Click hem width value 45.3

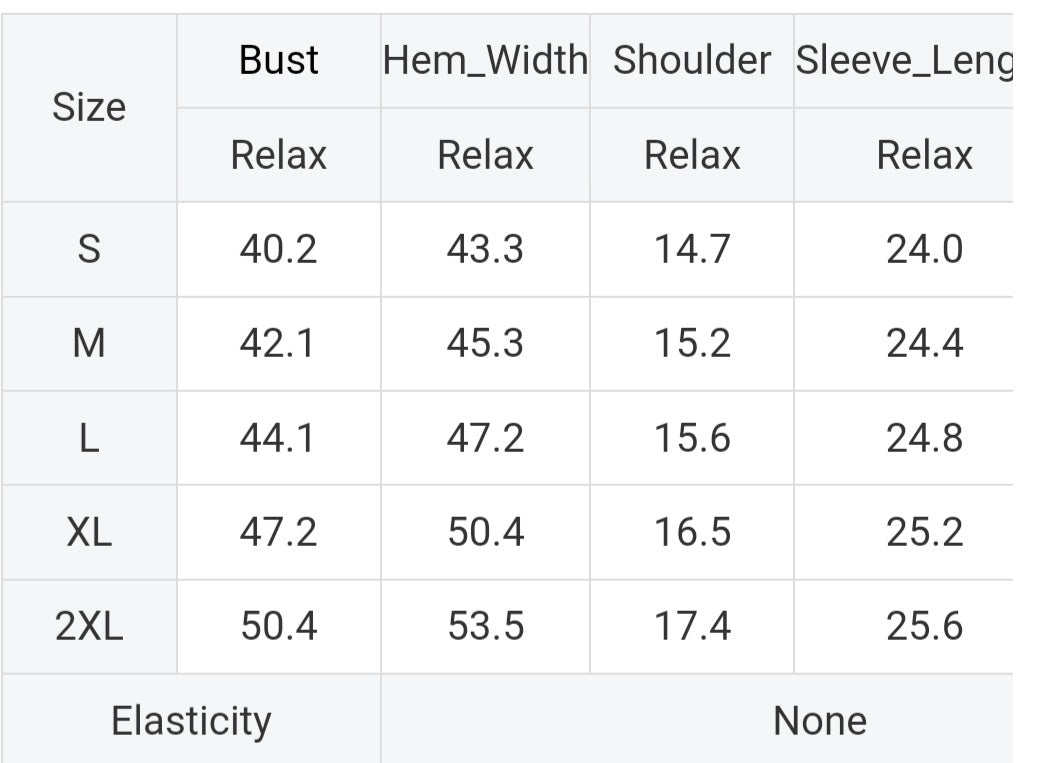pyautogui.click(x=485, y=344)
